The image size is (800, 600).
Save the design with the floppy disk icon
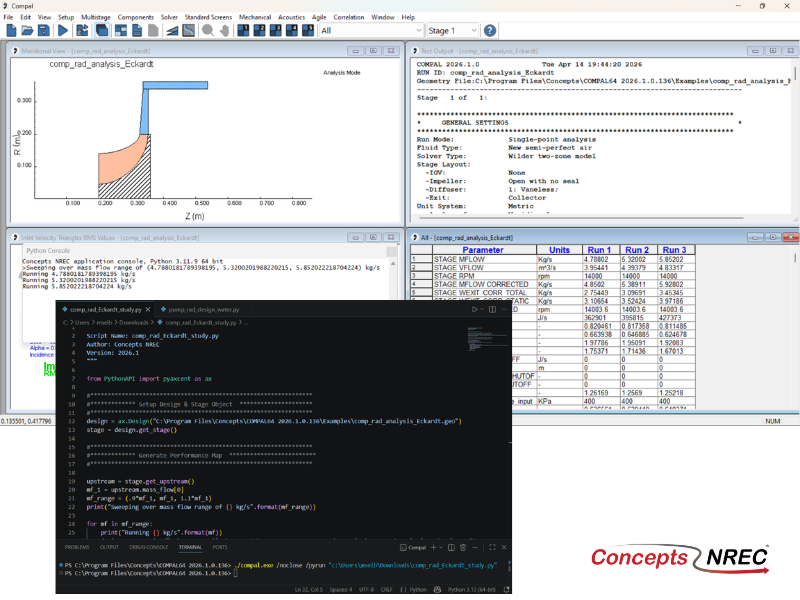click(44, 31)
